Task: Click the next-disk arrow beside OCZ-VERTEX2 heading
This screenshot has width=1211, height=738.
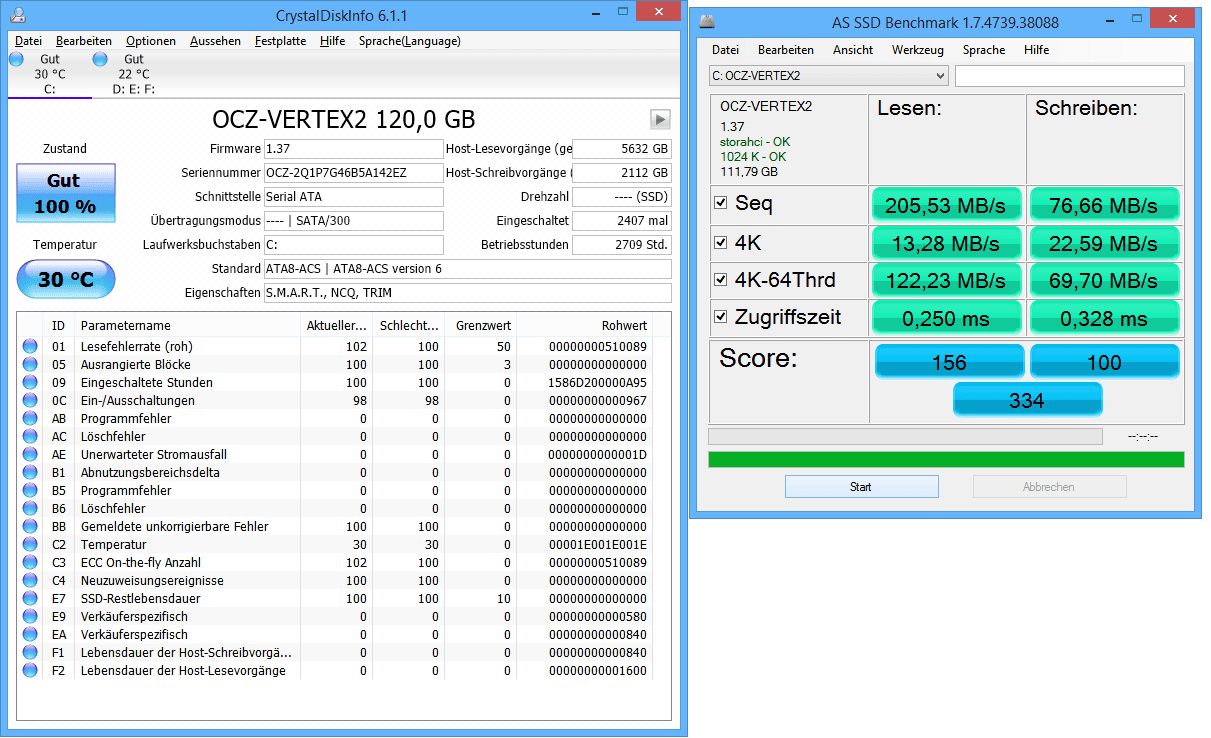Action: tap(660, 119)
